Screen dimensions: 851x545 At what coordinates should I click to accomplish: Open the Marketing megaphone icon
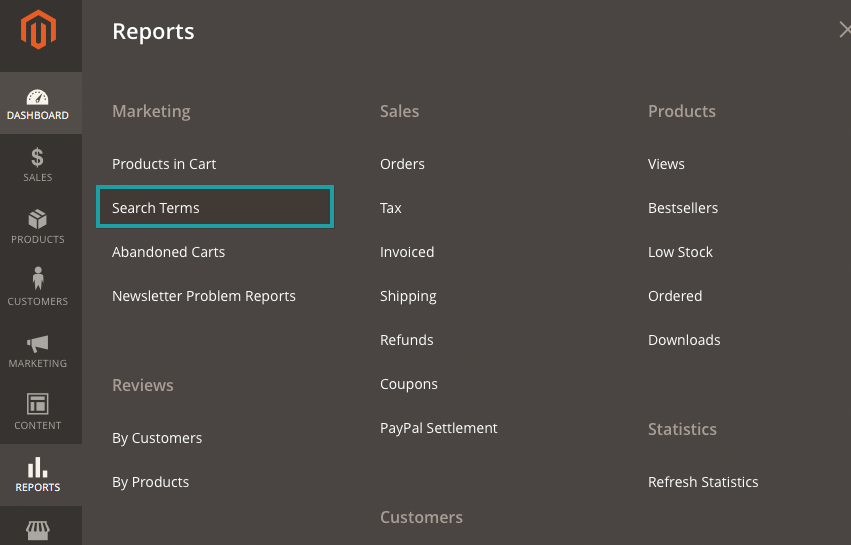point(38,344)
